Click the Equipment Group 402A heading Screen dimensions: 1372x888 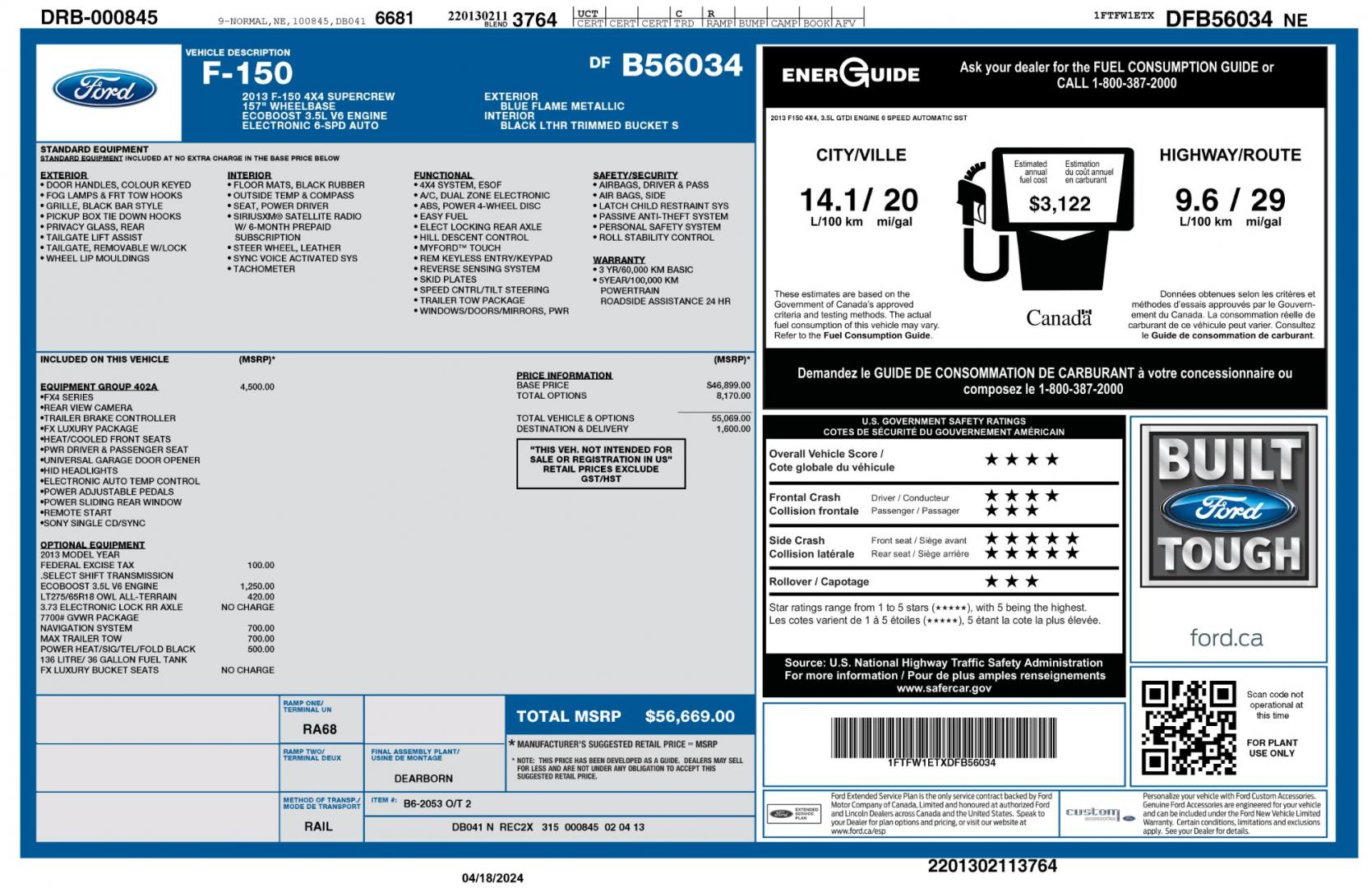[99, 386]
